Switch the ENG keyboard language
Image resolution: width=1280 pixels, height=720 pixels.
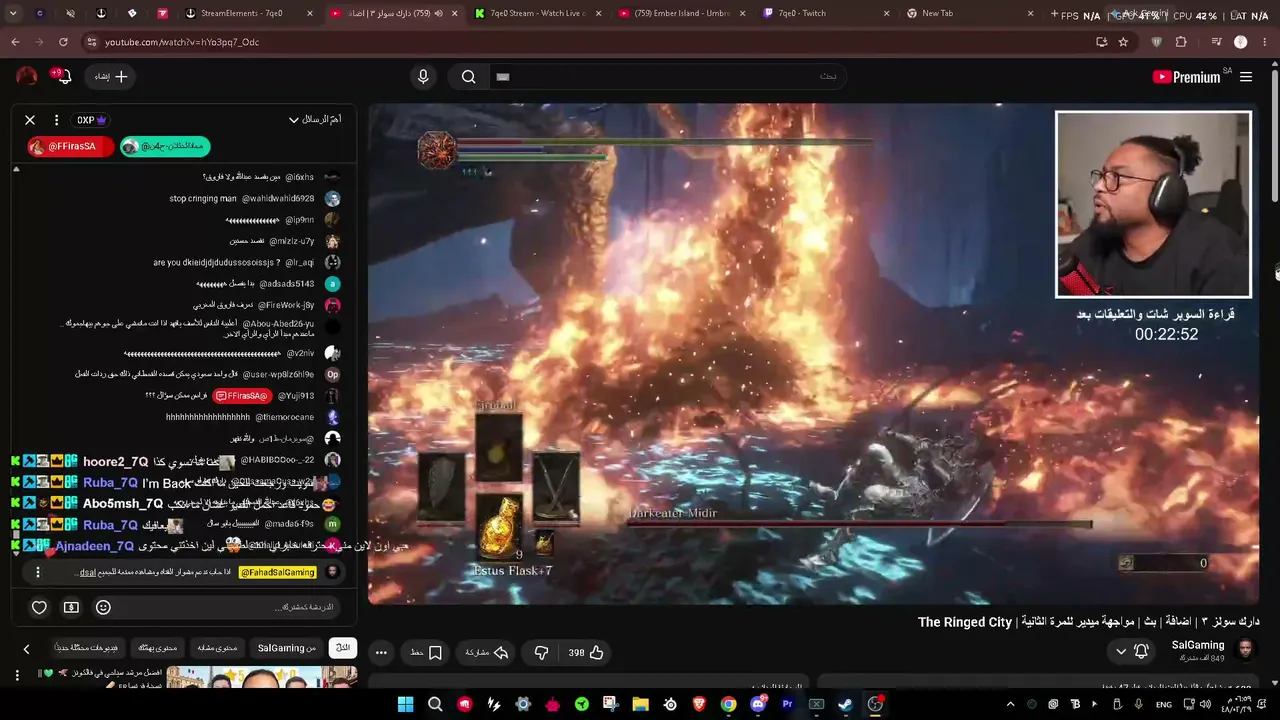coord(1164,704)
